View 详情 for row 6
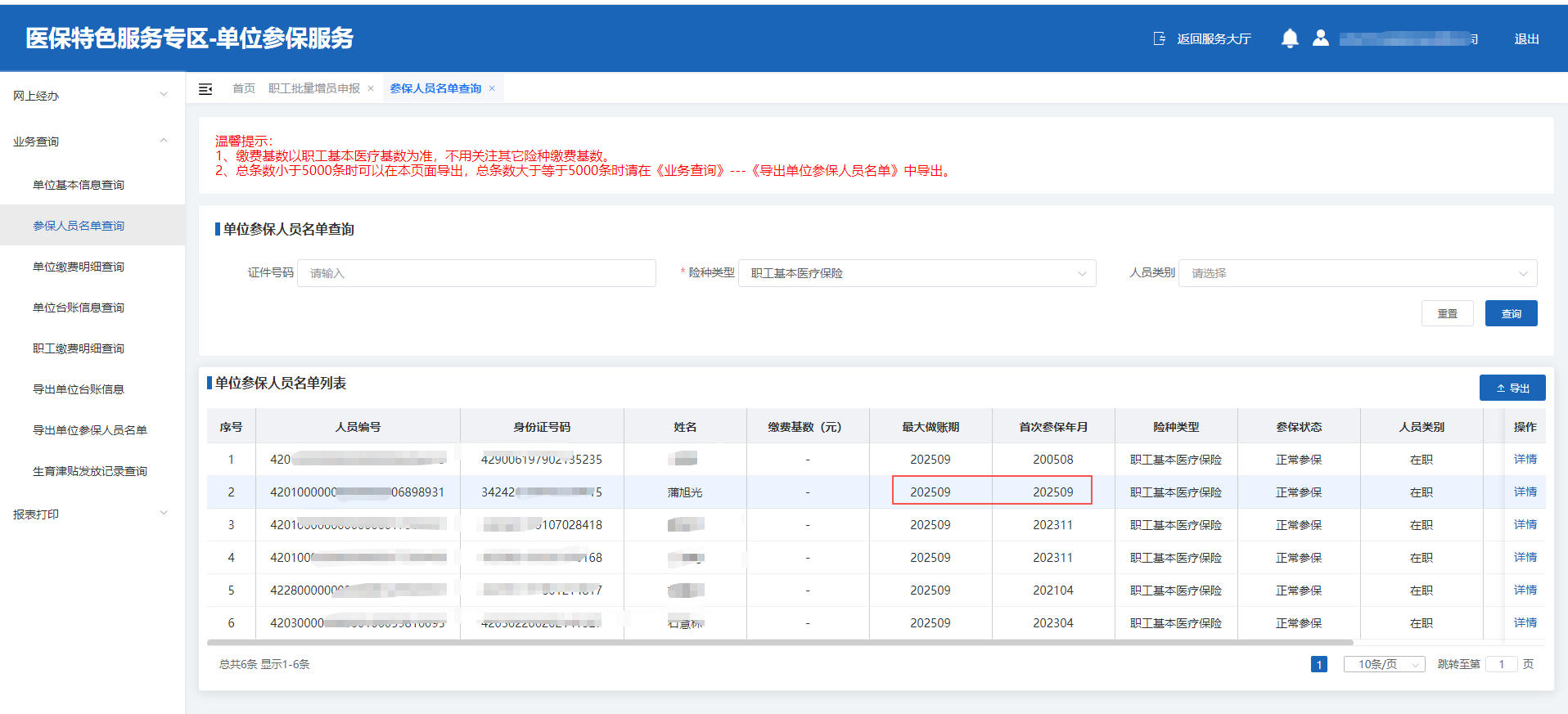The image size is (1568, 714). (x=1525, y=622)
